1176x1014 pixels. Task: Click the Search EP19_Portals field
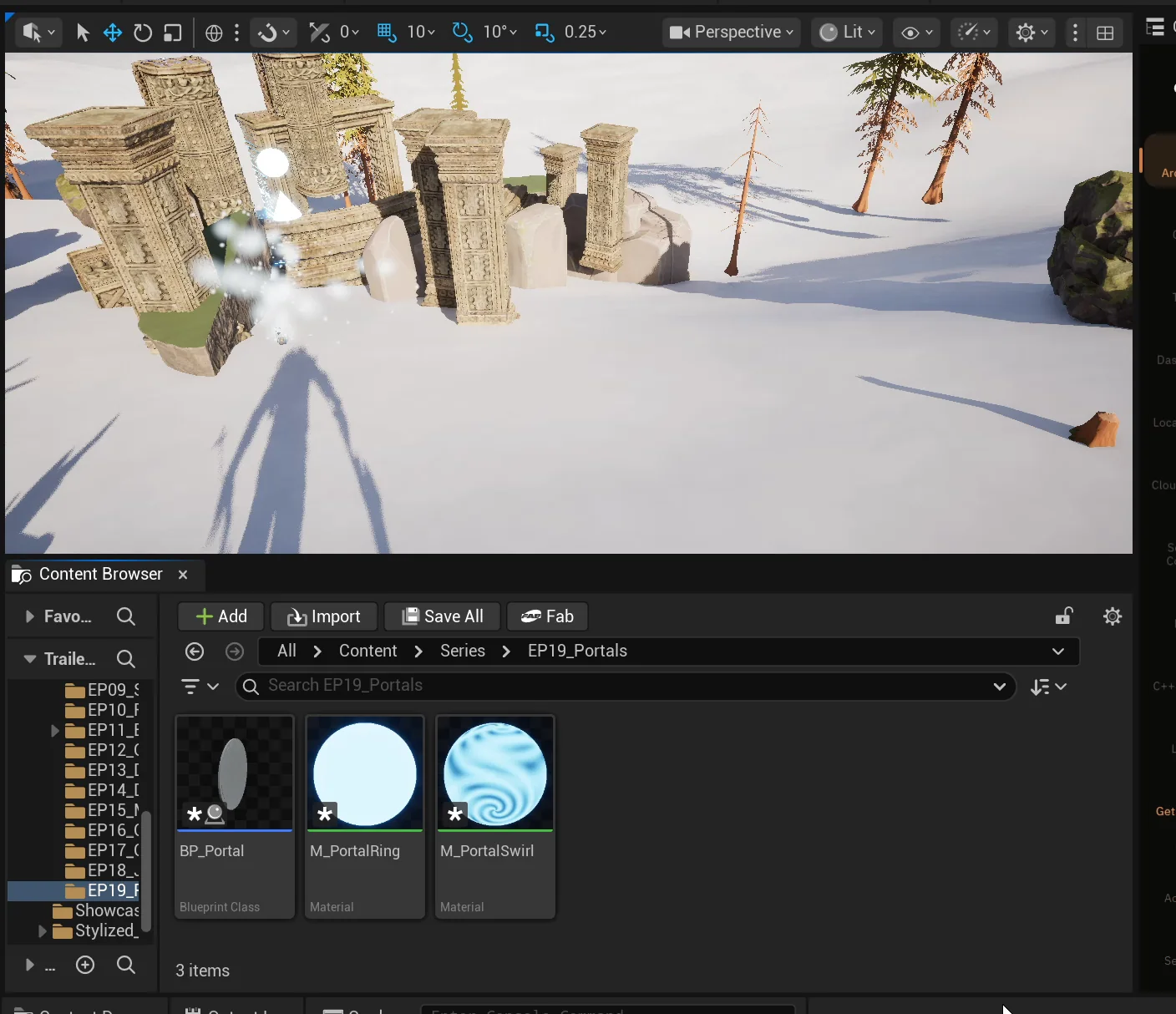626,686
